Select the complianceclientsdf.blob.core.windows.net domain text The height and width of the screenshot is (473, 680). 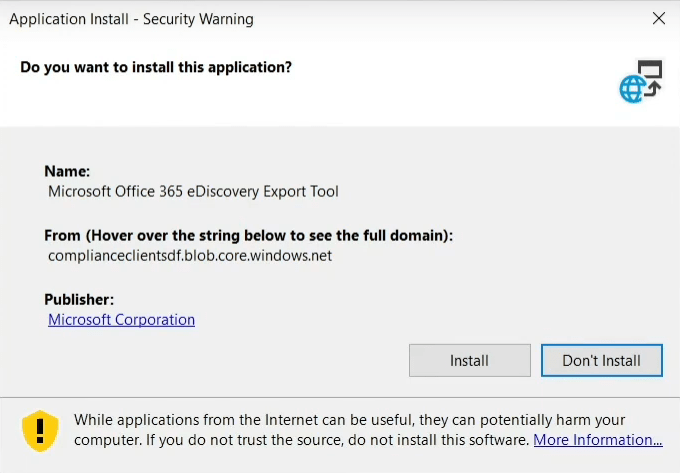point(190,255)
